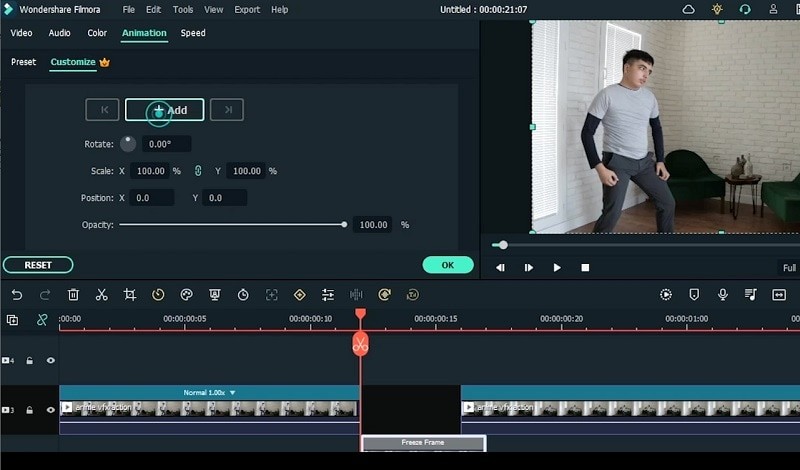Image resolution: width=800 pixels, height=470 pixels.
Task: Open the Crop tool
Action: tap(130, 294)
